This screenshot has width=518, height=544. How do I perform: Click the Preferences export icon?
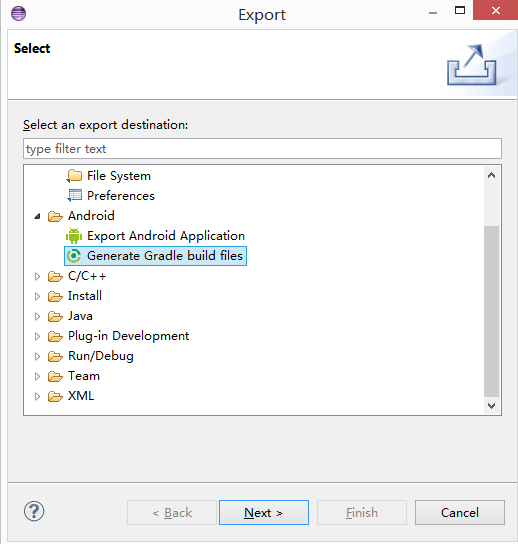(x=74, y=196)
